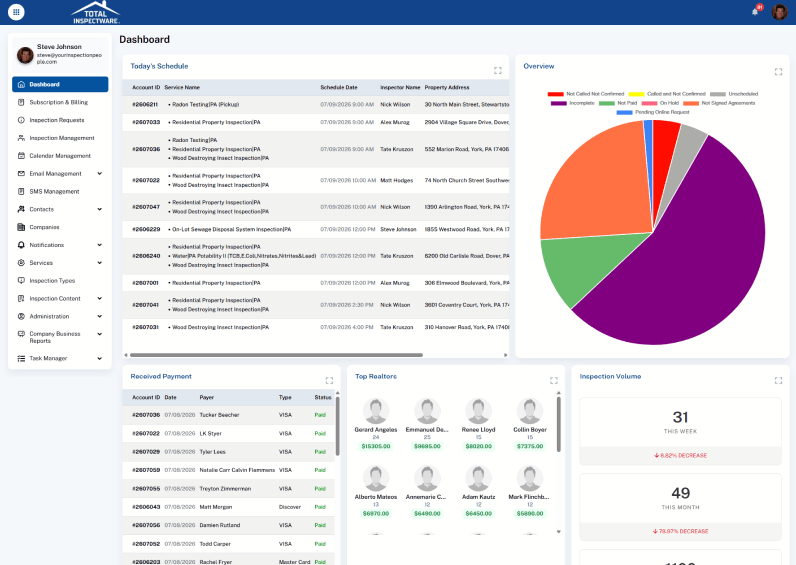The image size is (796, 565).
Task: Click Gerard Angeles realtor avatar
Action: [376, 411]
